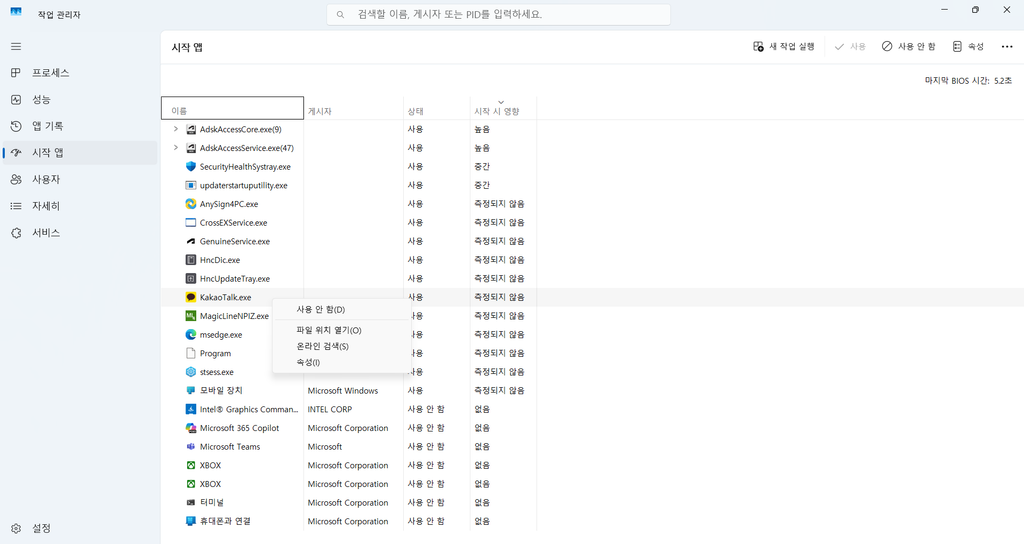The image size is (1024, 544).
Task: Click the SecurityHealthSystray shield icon
Action: click(191, 167)
